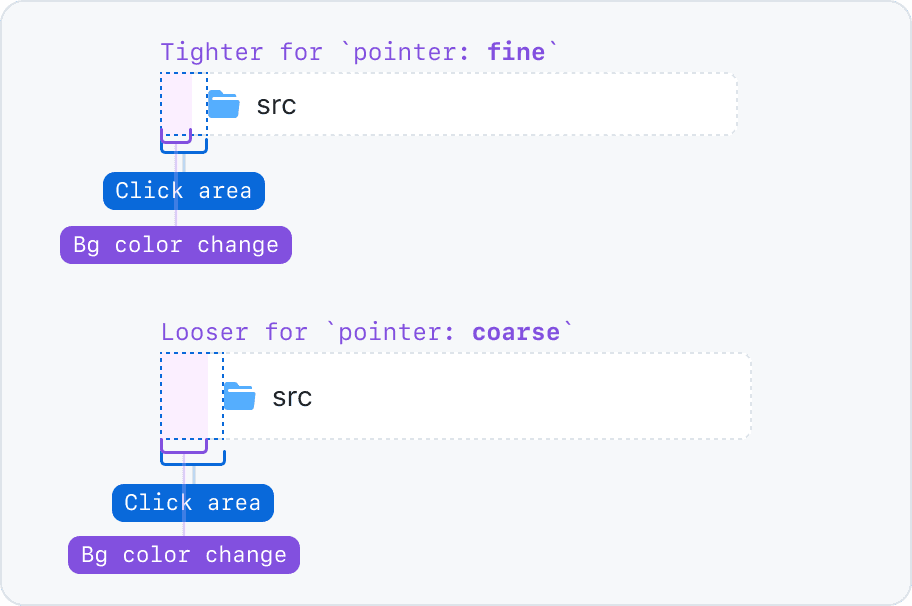Click the folder icon in the fine pointer row

(223, 104)
